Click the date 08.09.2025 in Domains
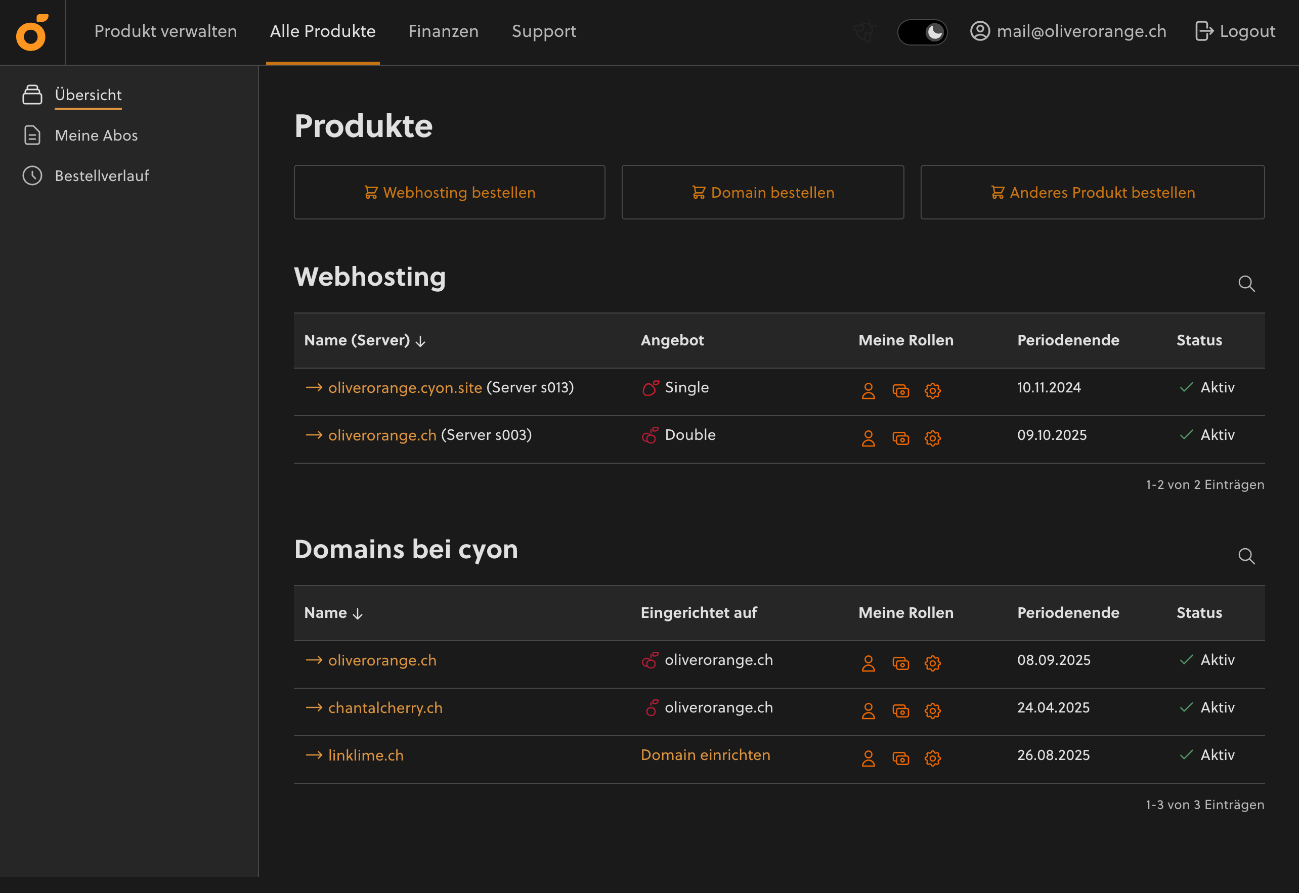 (x=1054, y=660)
